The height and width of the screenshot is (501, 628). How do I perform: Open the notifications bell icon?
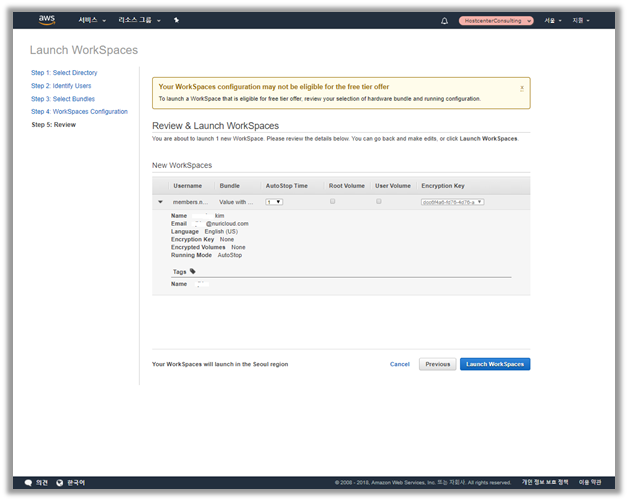click(x=444, y=20)
